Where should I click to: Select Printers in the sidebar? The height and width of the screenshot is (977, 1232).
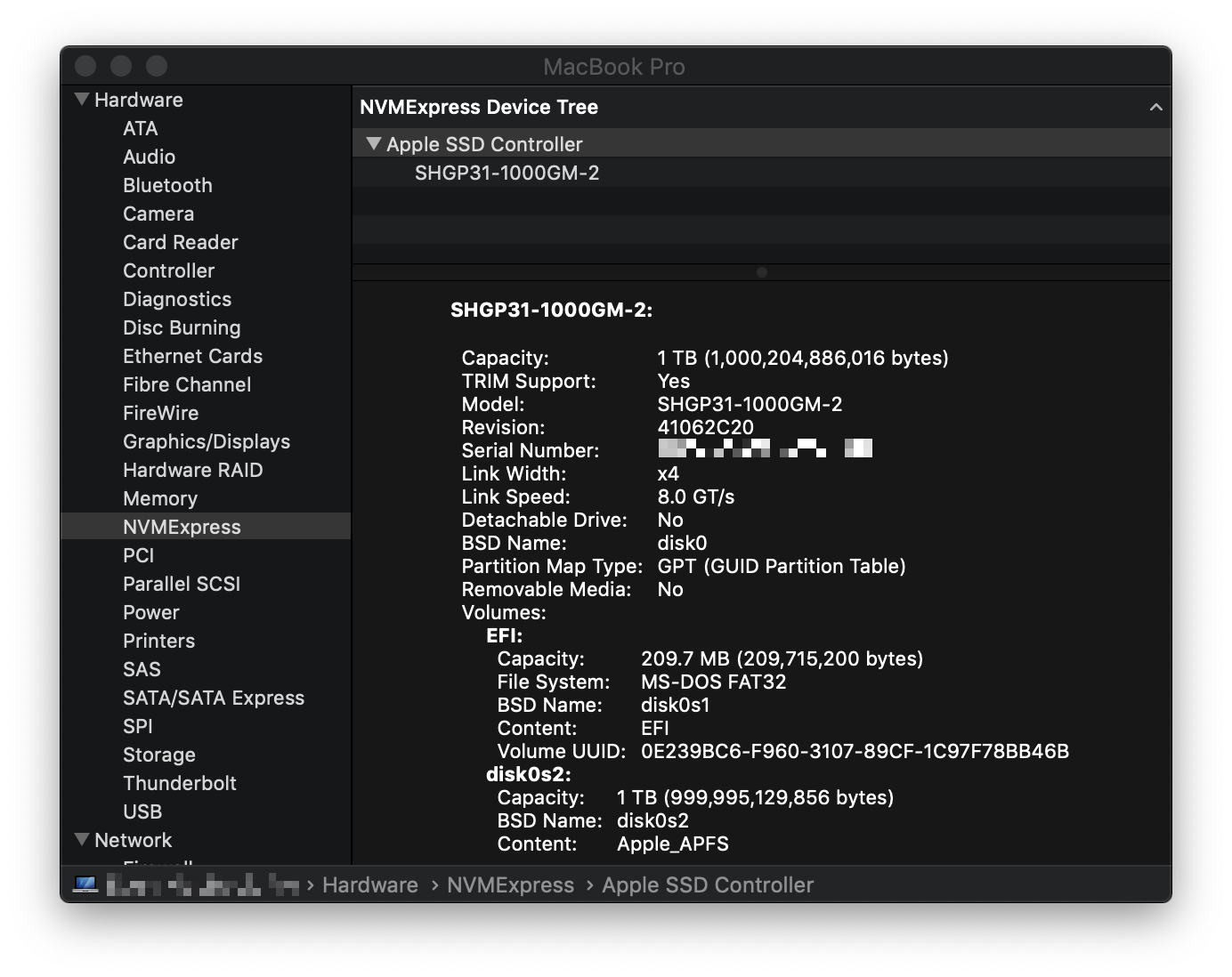(x=158, y=641)
